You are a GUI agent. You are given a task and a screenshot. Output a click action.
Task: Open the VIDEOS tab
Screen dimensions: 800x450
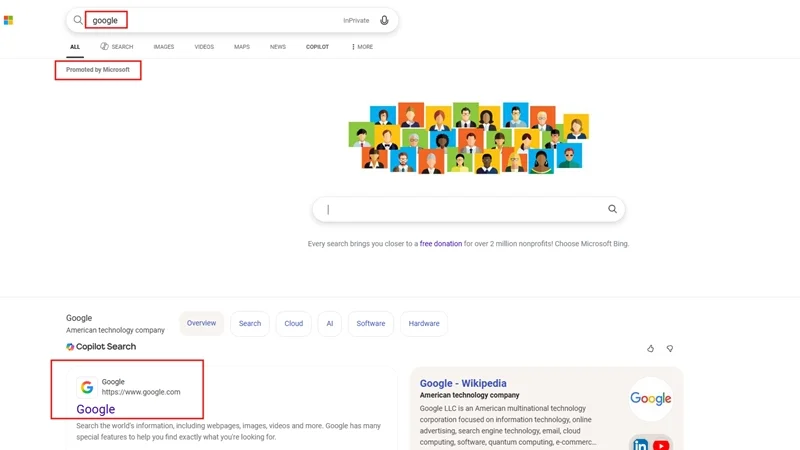pos(204,47)
